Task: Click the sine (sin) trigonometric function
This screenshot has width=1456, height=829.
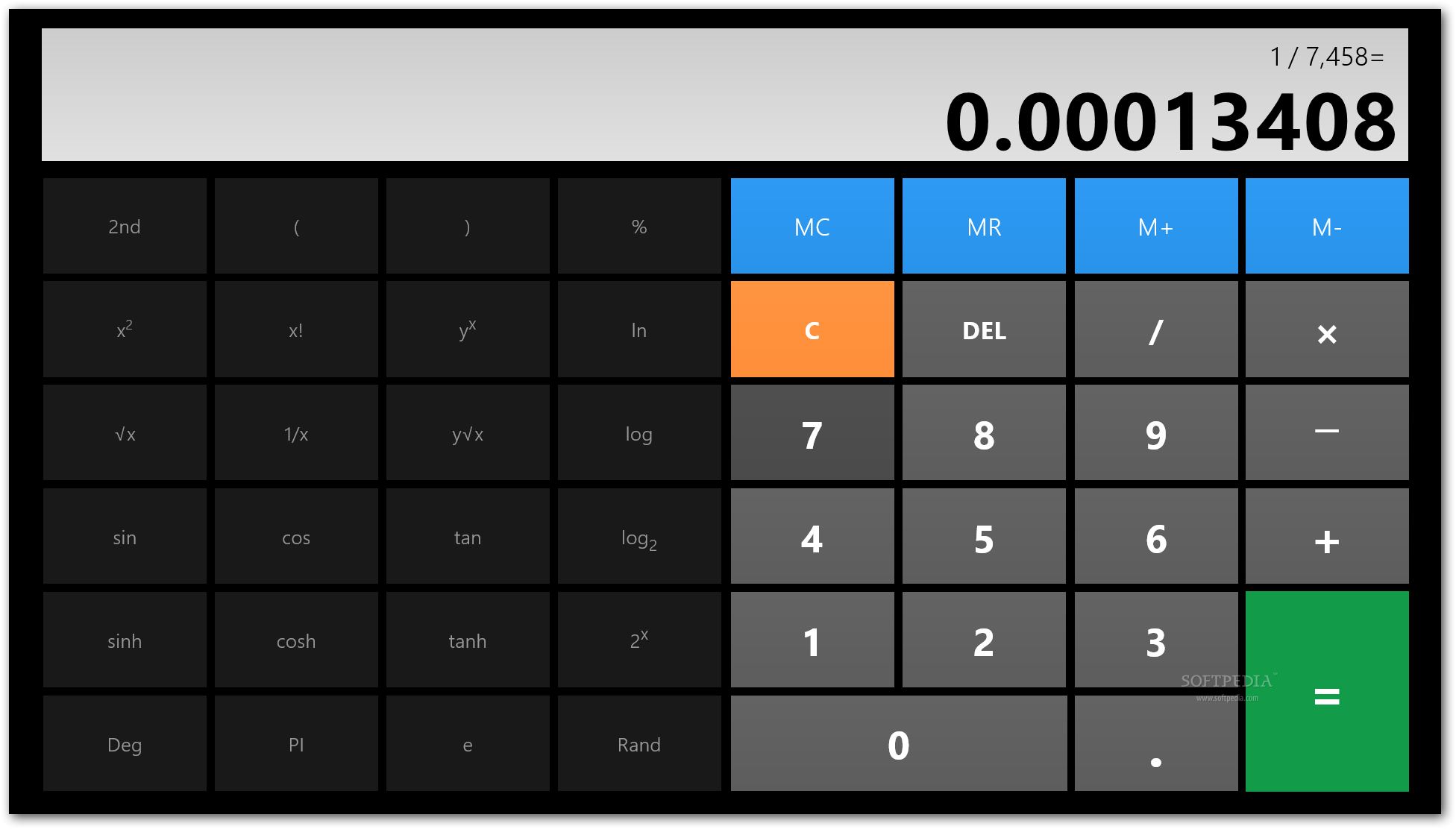Action: coord(122,537)
